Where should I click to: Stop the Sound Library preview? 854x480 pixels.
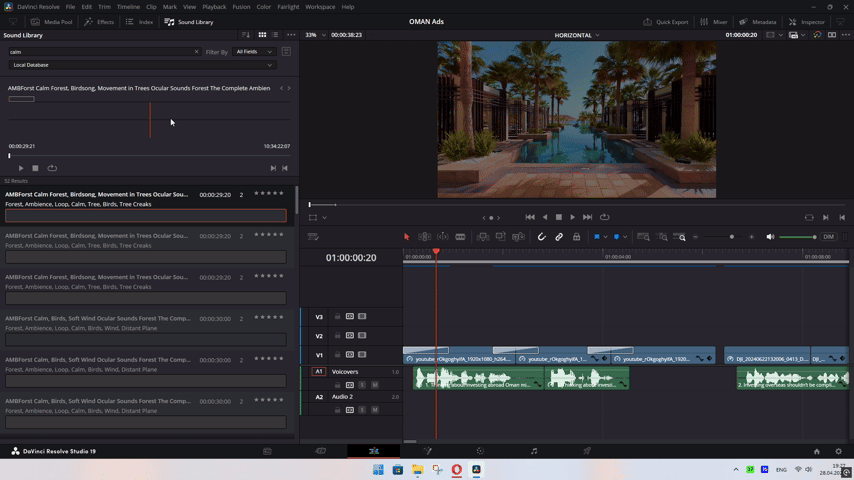(x=35, y=168)
